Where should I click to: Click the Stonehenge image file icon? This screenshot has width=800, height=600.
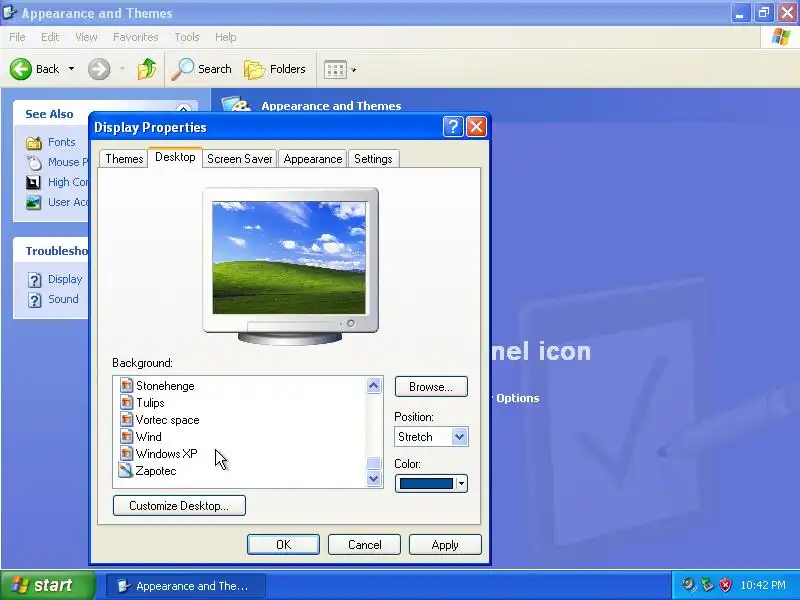[x=126, y=385]
